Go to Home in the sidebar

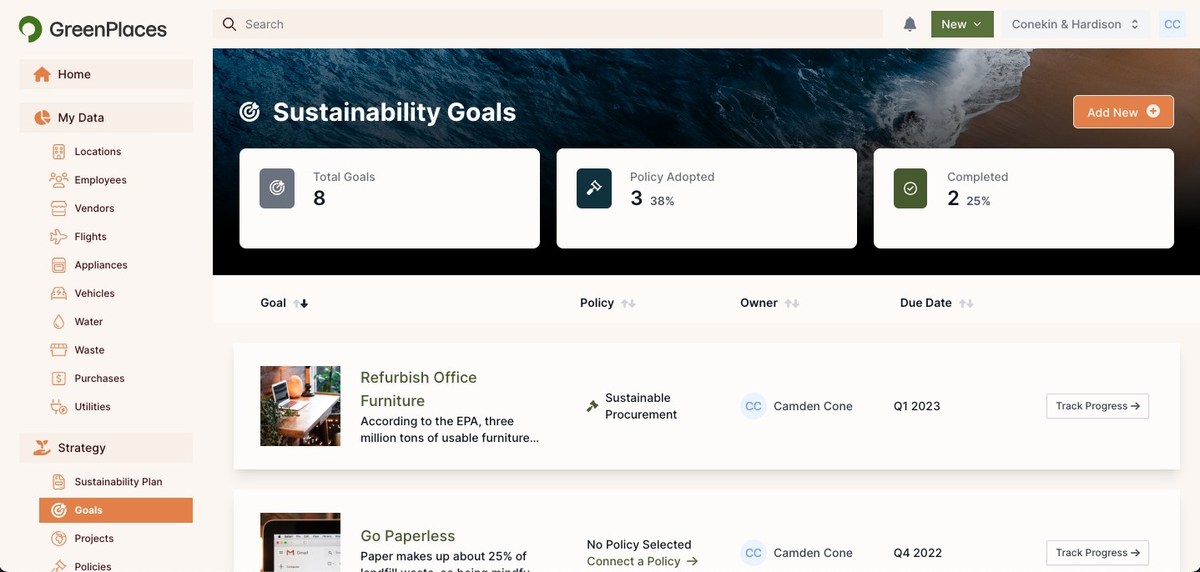(x=106, y=74)
